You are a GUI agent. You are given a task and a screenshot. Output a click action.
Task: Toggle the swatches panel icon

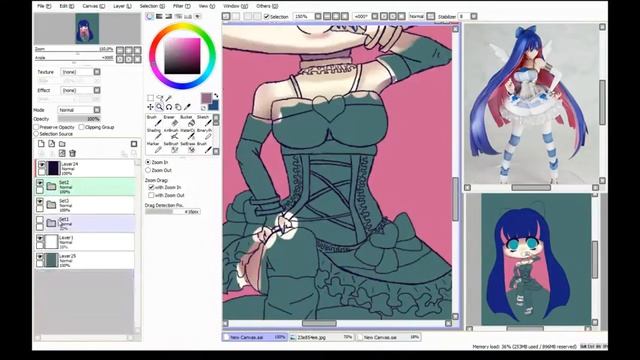pyautogui.click(x=188, y=16)
